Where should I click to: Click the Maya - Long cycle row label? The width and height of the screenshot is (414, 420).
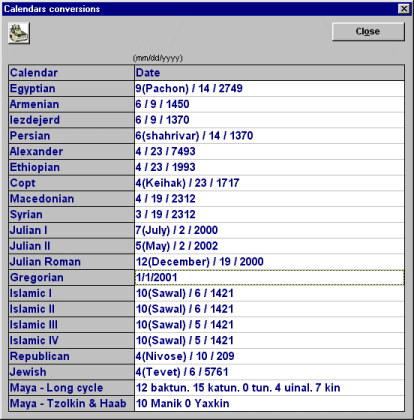[x=71, y=388]
